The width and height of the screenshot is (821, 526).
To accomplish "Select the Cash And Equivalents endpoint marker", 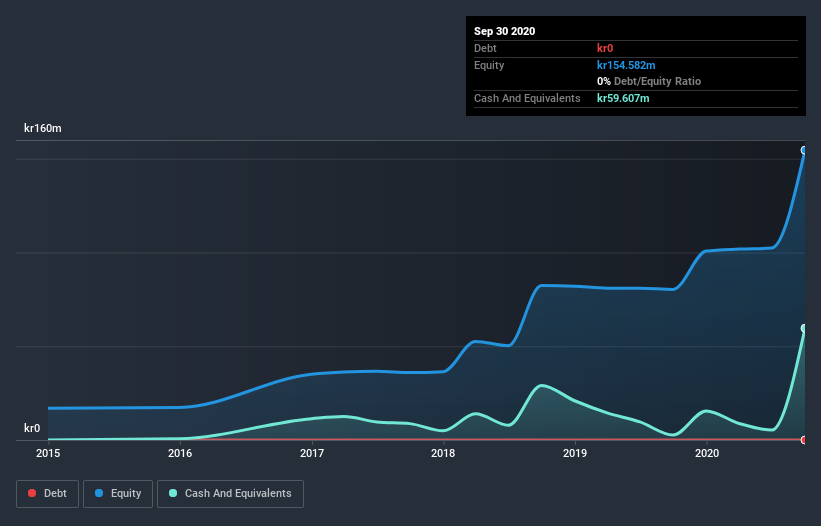I will point(804,328).
